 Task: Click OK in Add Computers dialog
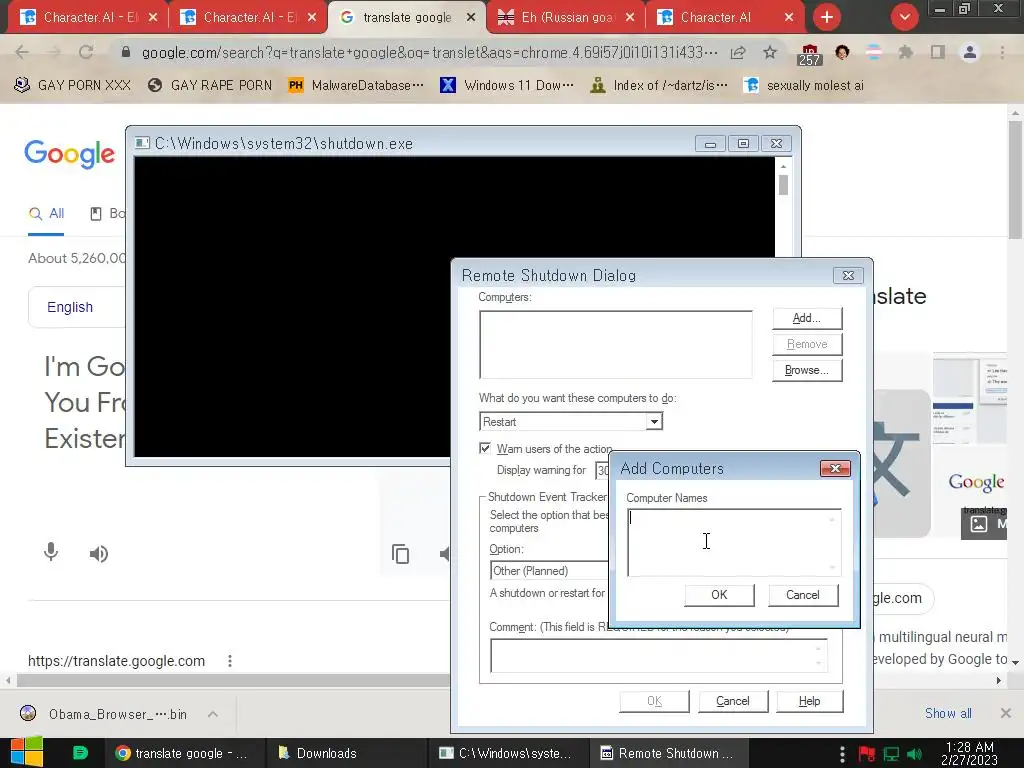pos(719,595)
